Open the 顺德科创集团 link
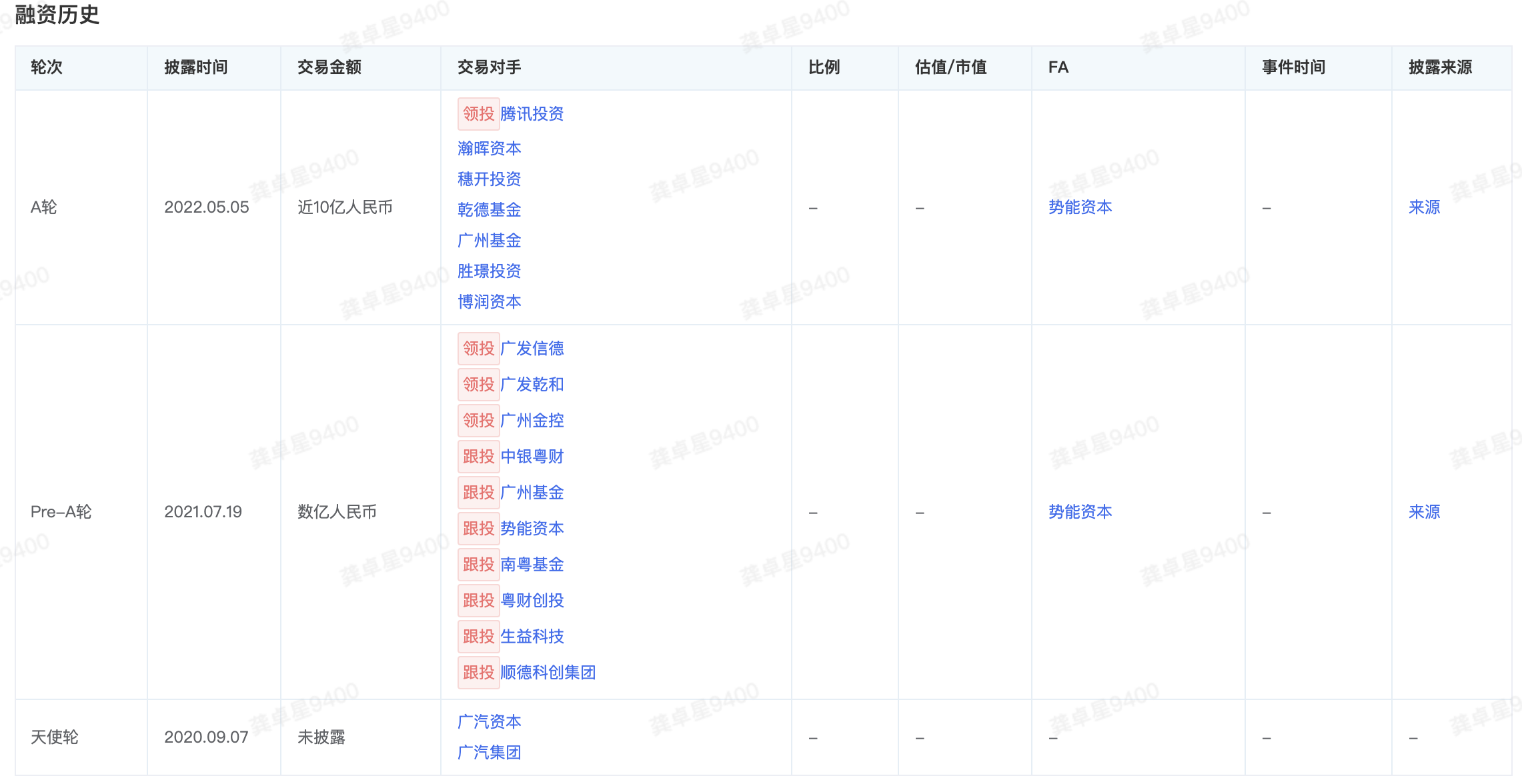Viewport: 1522px width, 784px height. pos(548,672)
